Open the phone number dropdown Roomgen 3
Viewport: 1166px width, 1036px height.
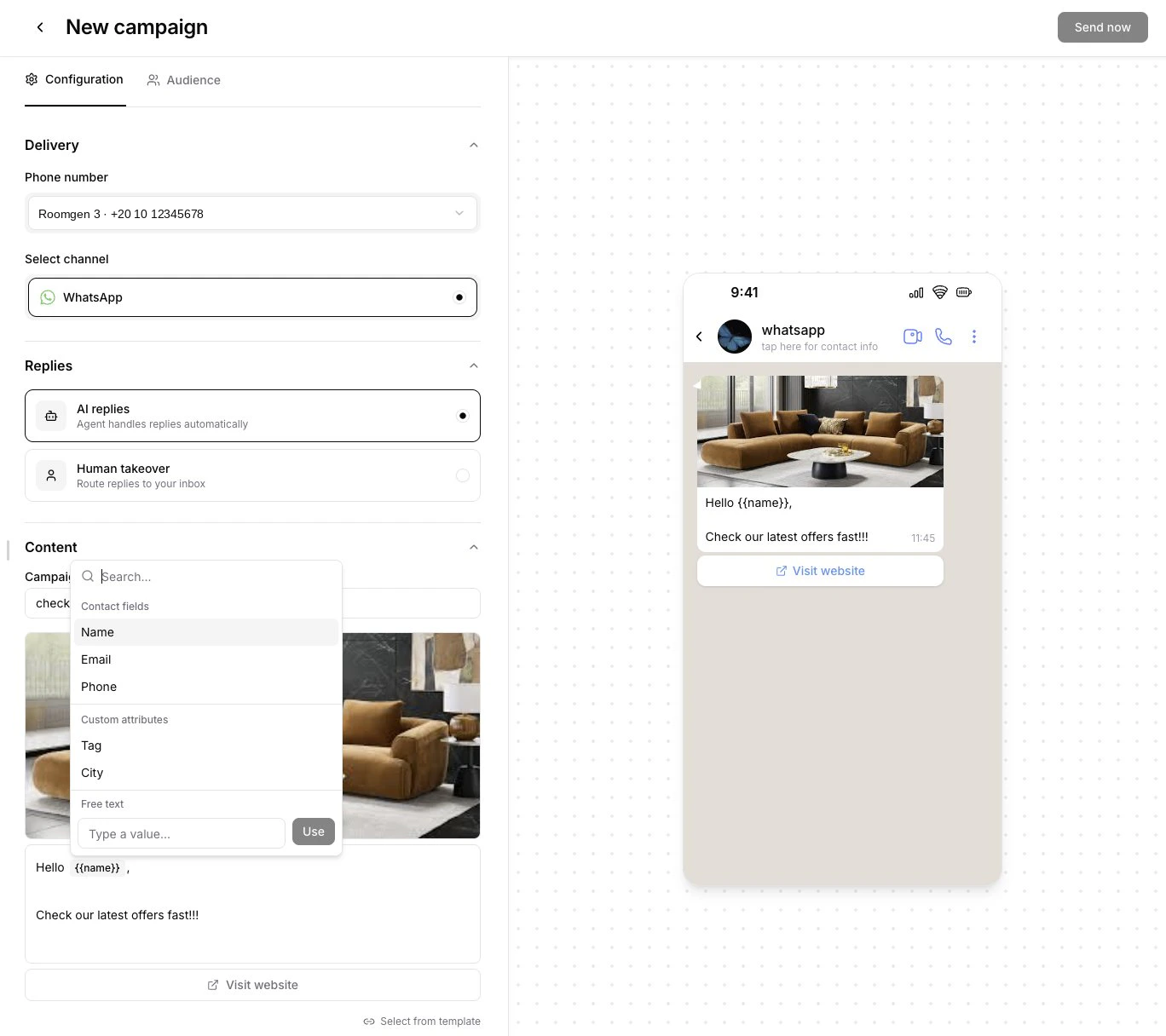pyautogui.click(x=252, y=213)
